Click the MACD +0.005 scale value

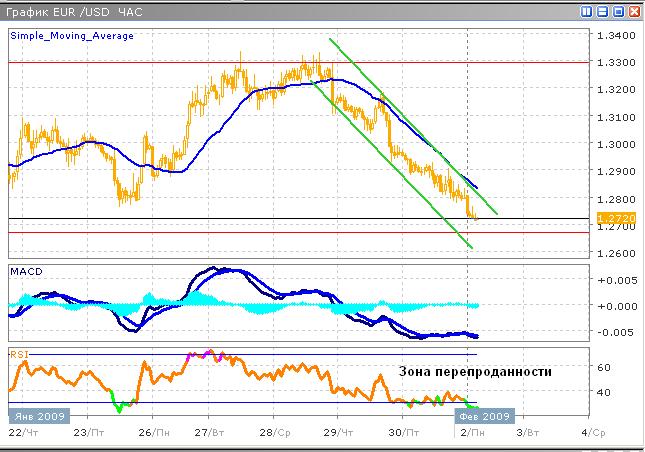click(617, 280)
